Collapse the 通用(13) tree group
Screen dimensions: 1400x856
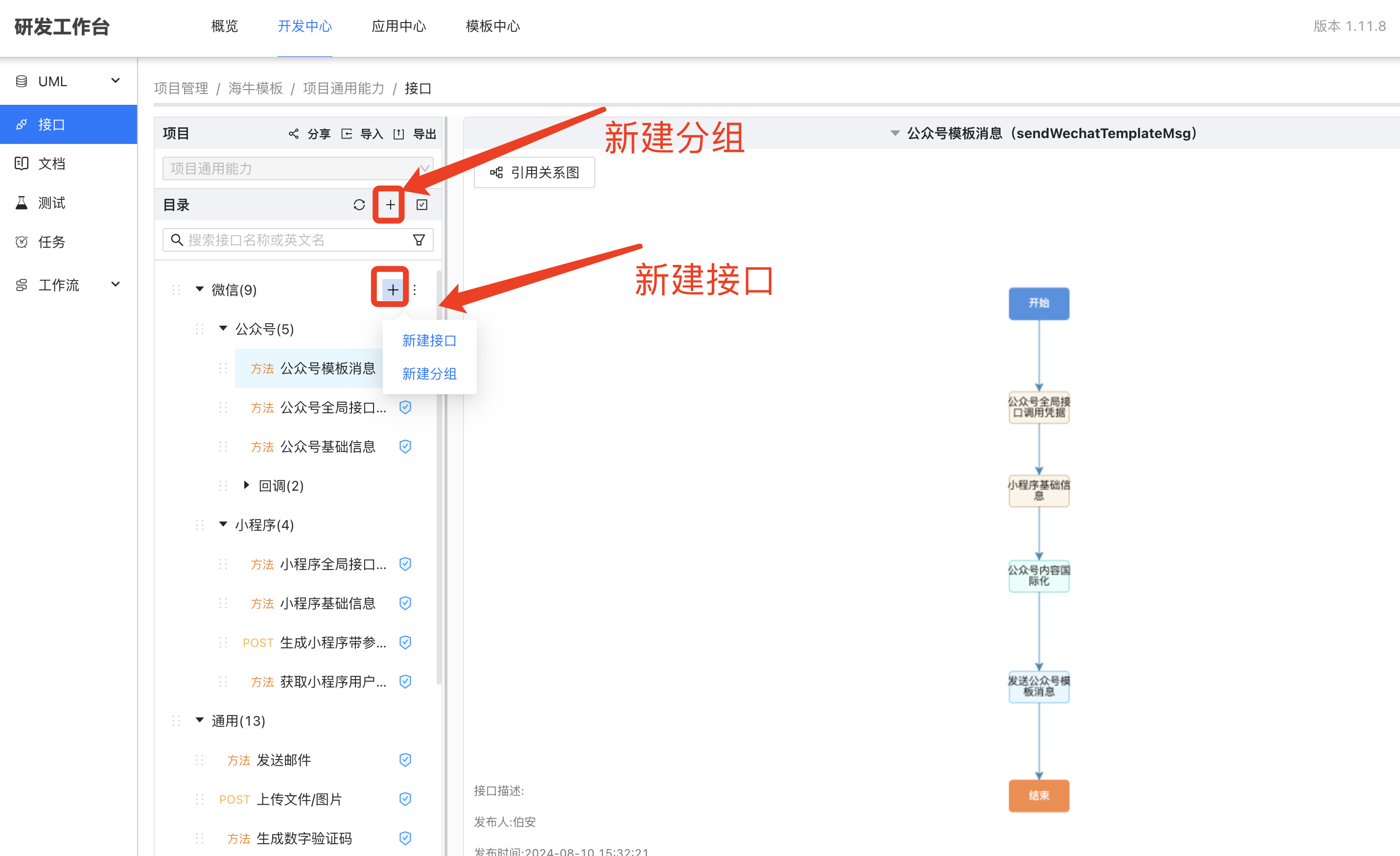point(199,720)
